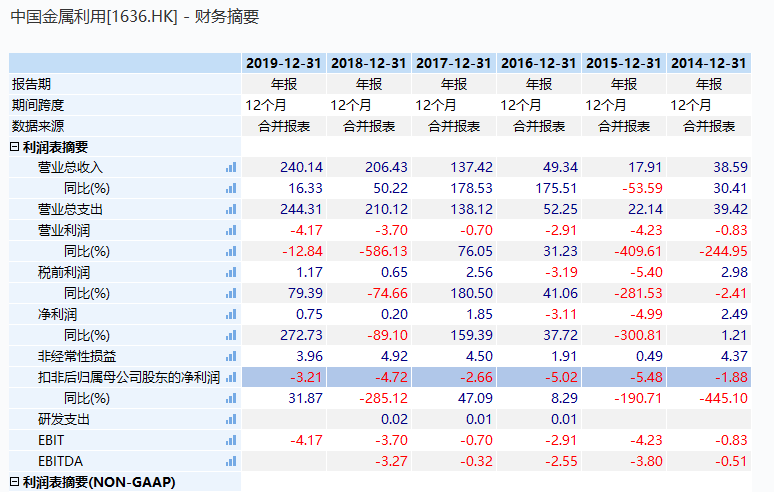The image size is (774, 492).
Task: Click non-recurring value 3.96 for 2019
Action: (x=309, y=356)
